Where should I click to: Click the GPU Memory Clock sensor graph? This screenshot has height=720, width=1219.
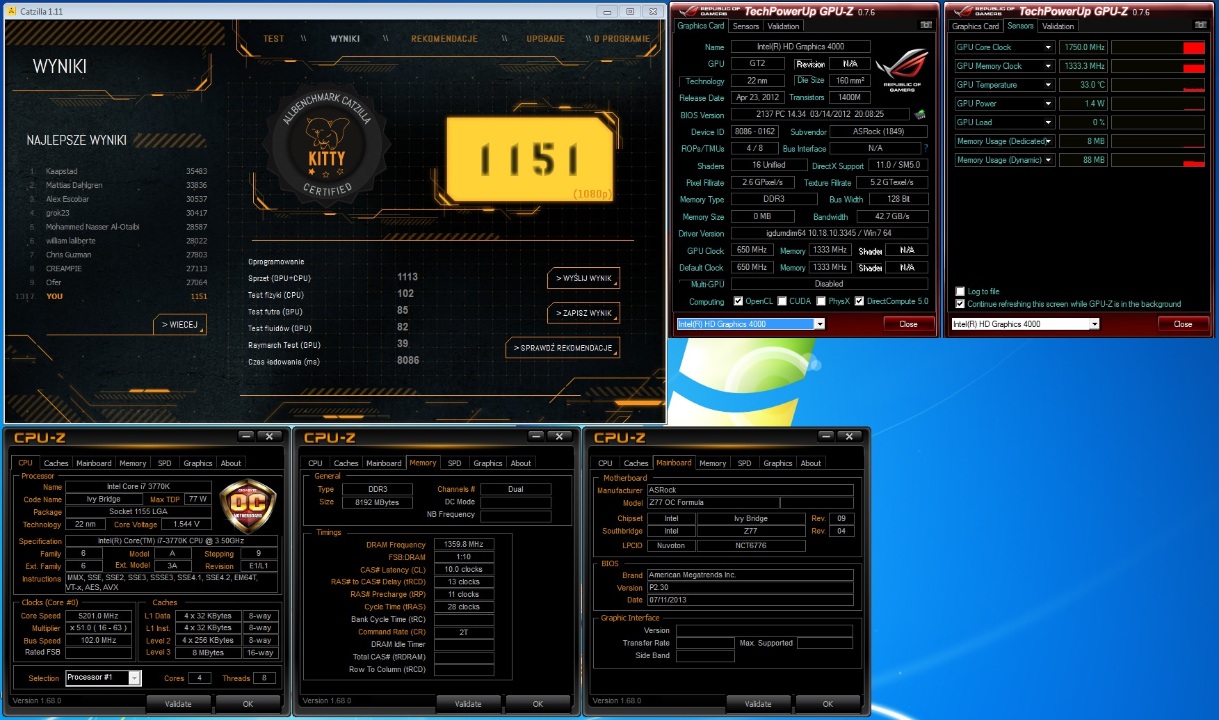1158,66
